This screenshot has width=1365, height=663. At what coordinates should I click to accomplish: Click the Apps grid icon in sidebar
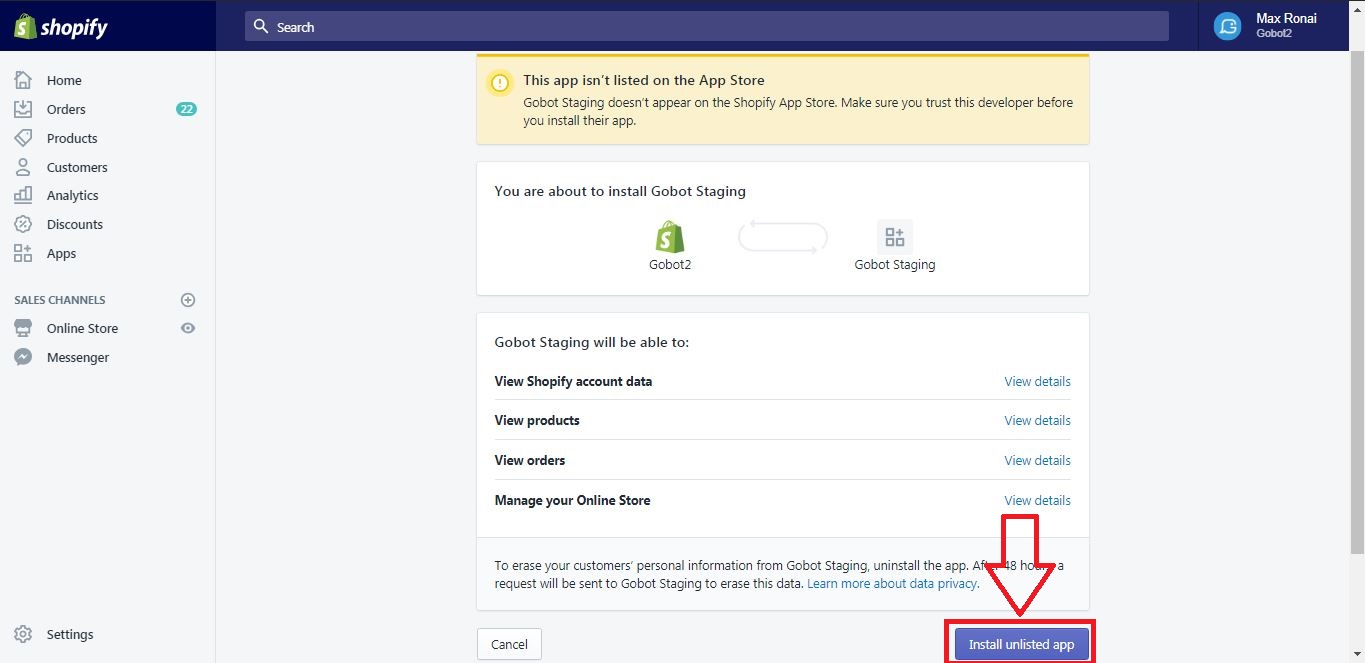[x=23, y=253]
